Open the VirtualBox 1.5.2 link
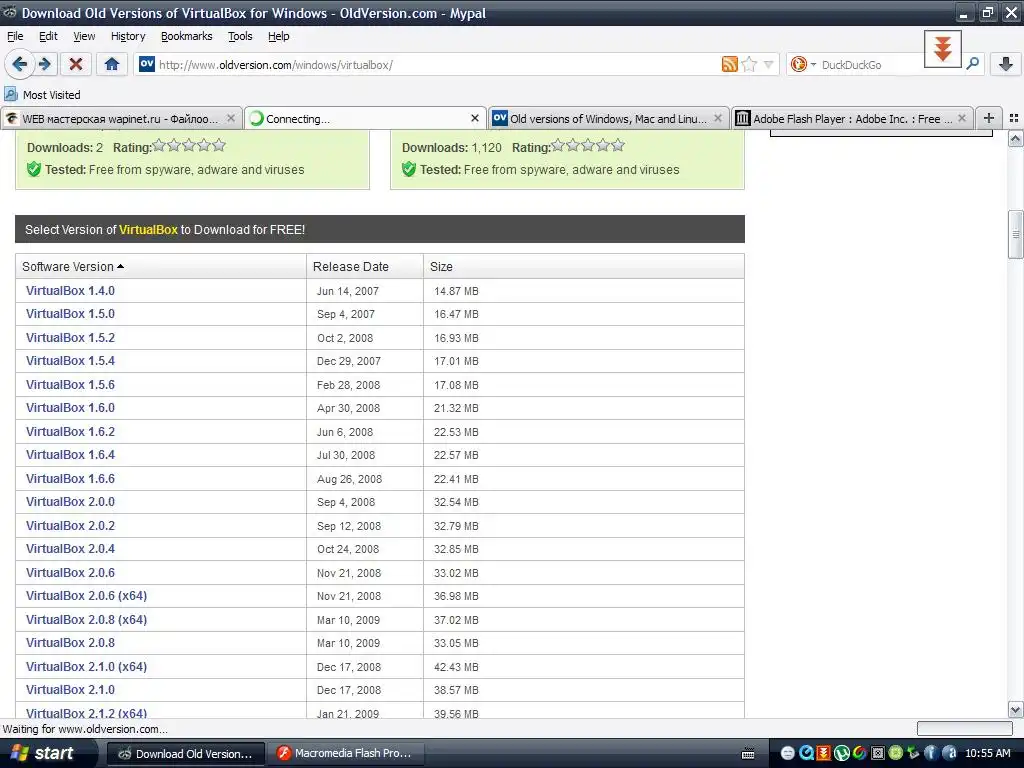1024x768 pixels. [x=71, y=338]
